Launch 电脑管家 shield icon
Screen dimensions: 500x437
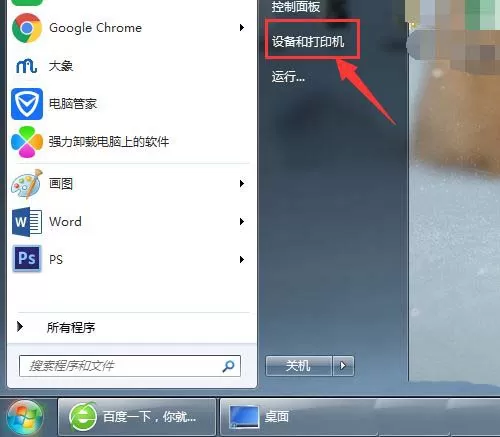tap(27, 104)
